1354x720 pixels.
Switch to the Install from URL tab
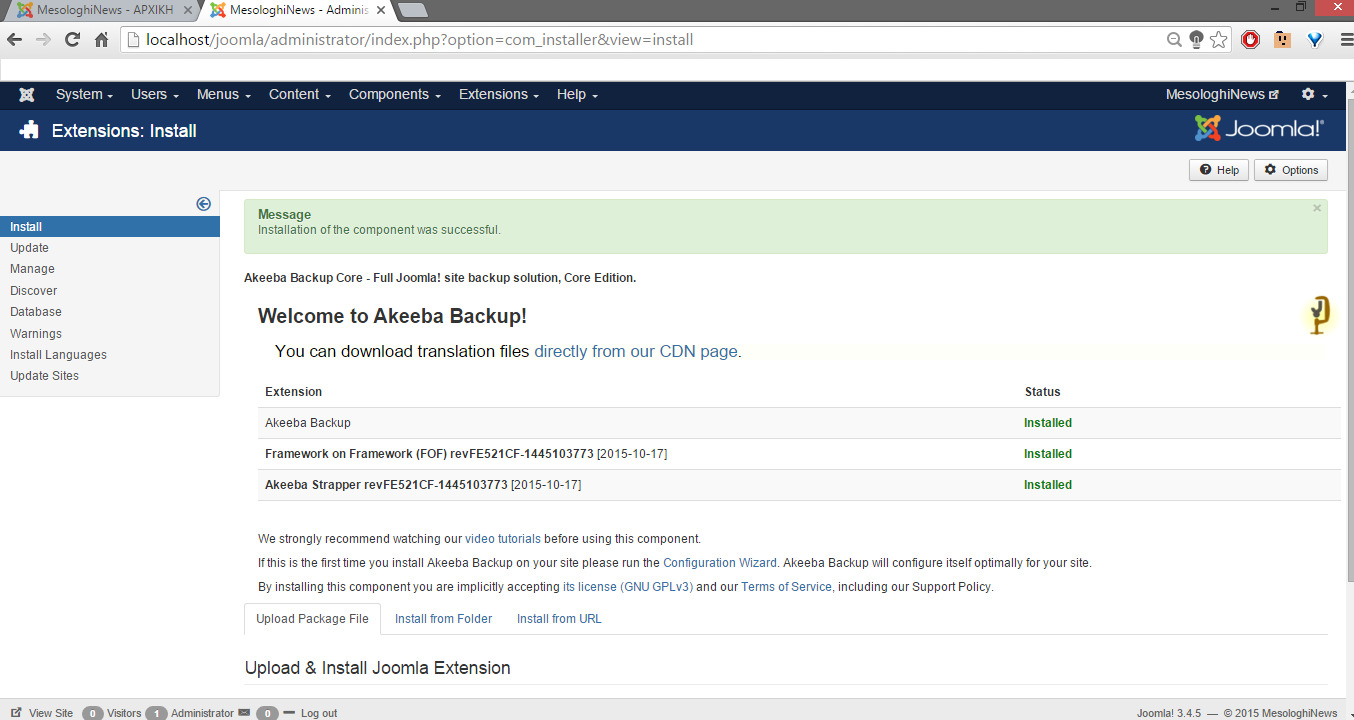coord(559,619)
